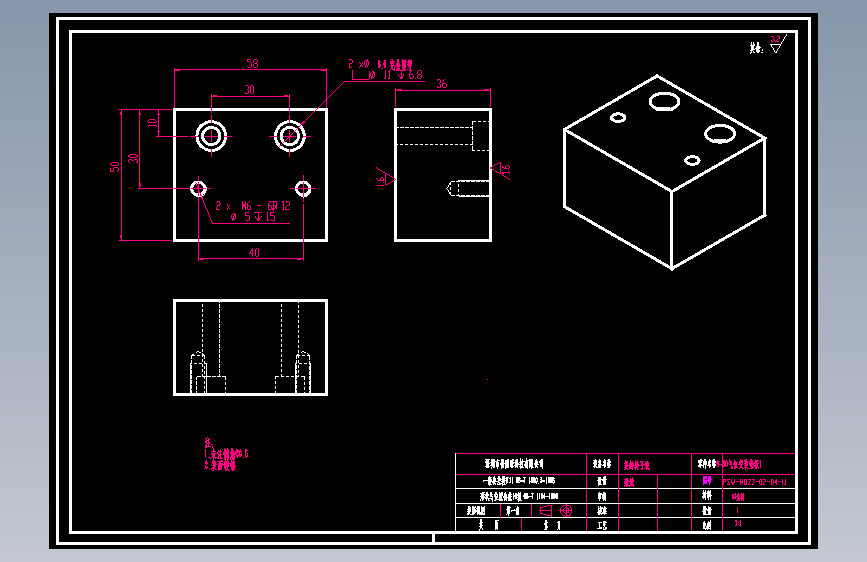Click the magenta notes text block
Image resolution: width=867 pixels, height=562 pixels.
[x=226, y=454]
